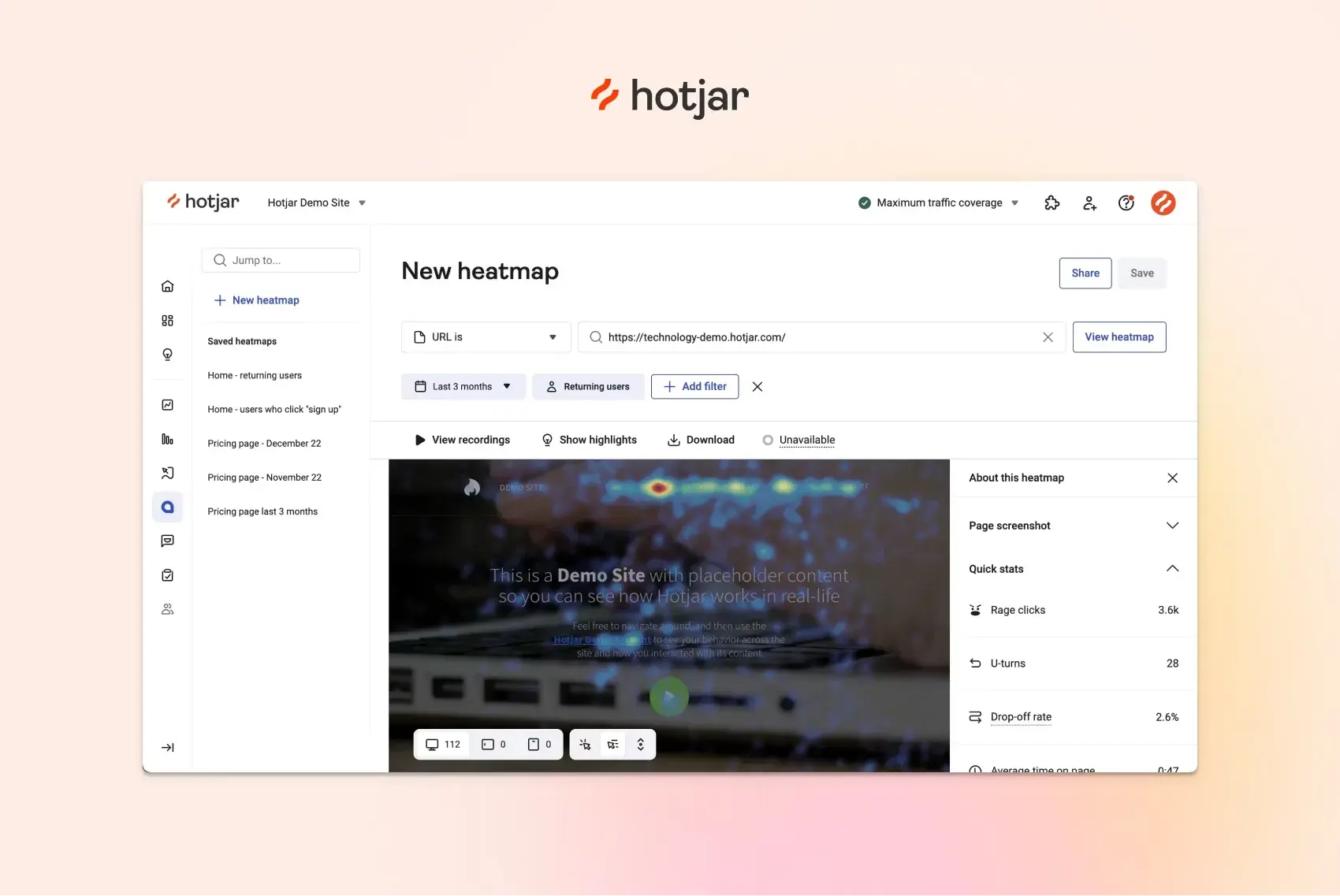1340x896 pixels.
Task: Click the invite-teammate icon in the top bar
Action: pos(1089,203)
